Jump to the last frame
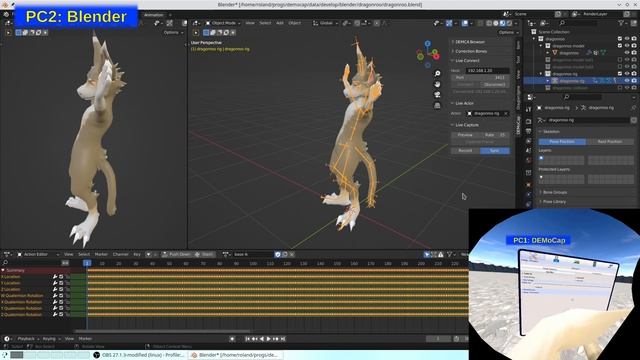The image size is (640, 360). [283, 339]
